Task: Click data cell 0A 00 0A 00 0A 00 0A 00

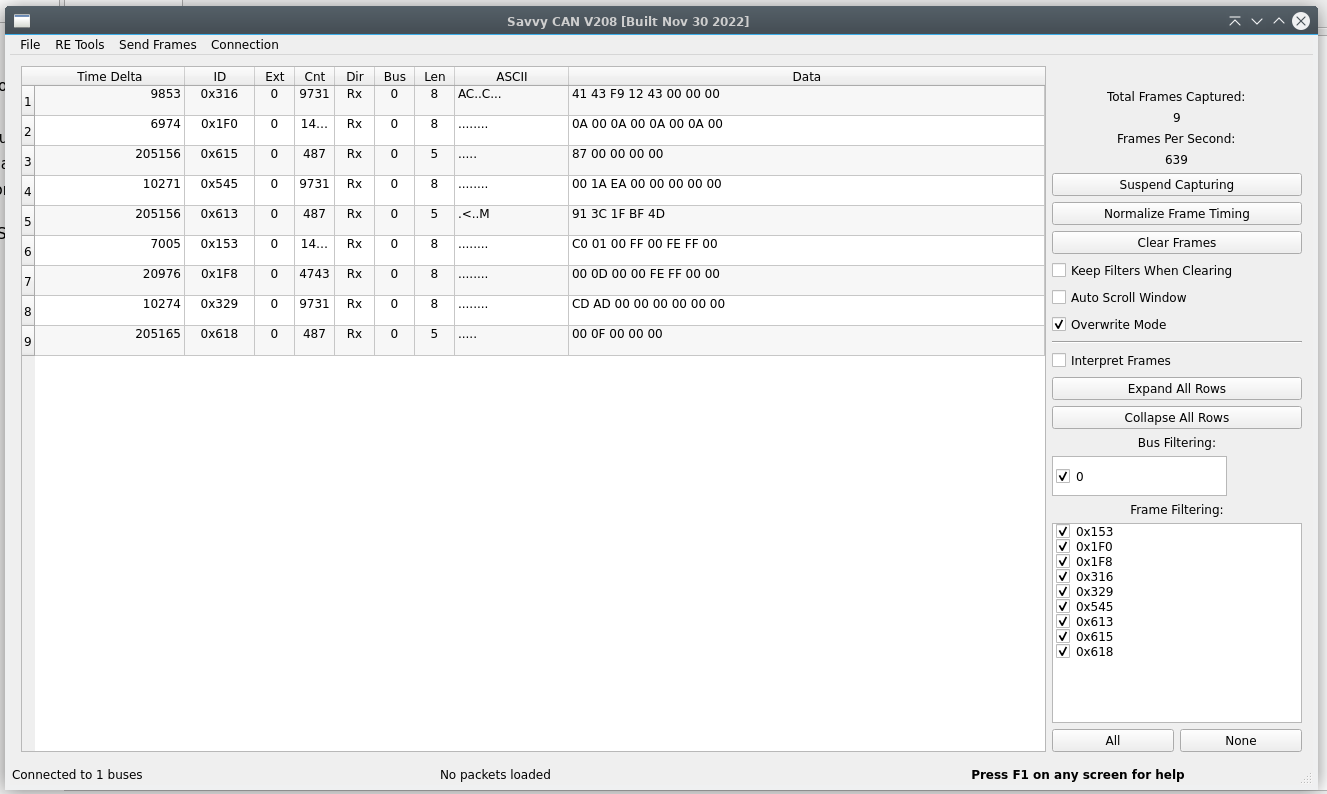Action: click(x=806, y=131)
